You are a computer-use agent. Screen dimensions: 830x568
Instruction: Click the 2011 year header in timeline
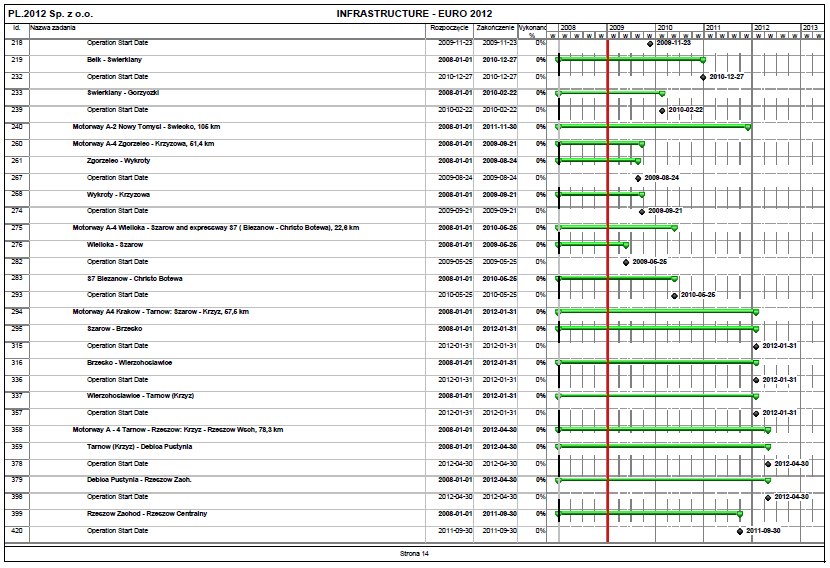pos(713,28)
